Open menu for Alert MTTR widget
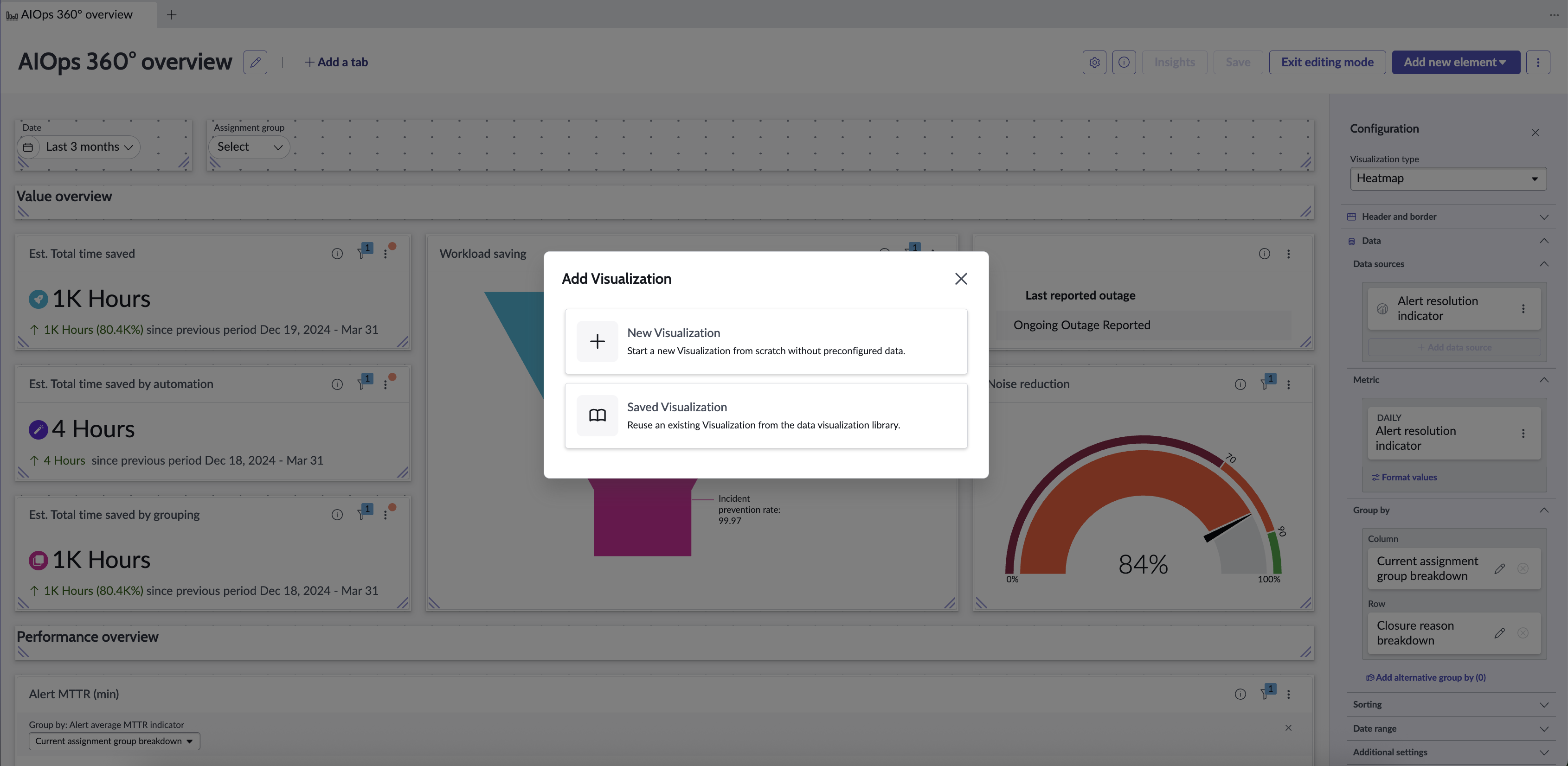This screenshot has width=1568, height=766. (1288, 694)
